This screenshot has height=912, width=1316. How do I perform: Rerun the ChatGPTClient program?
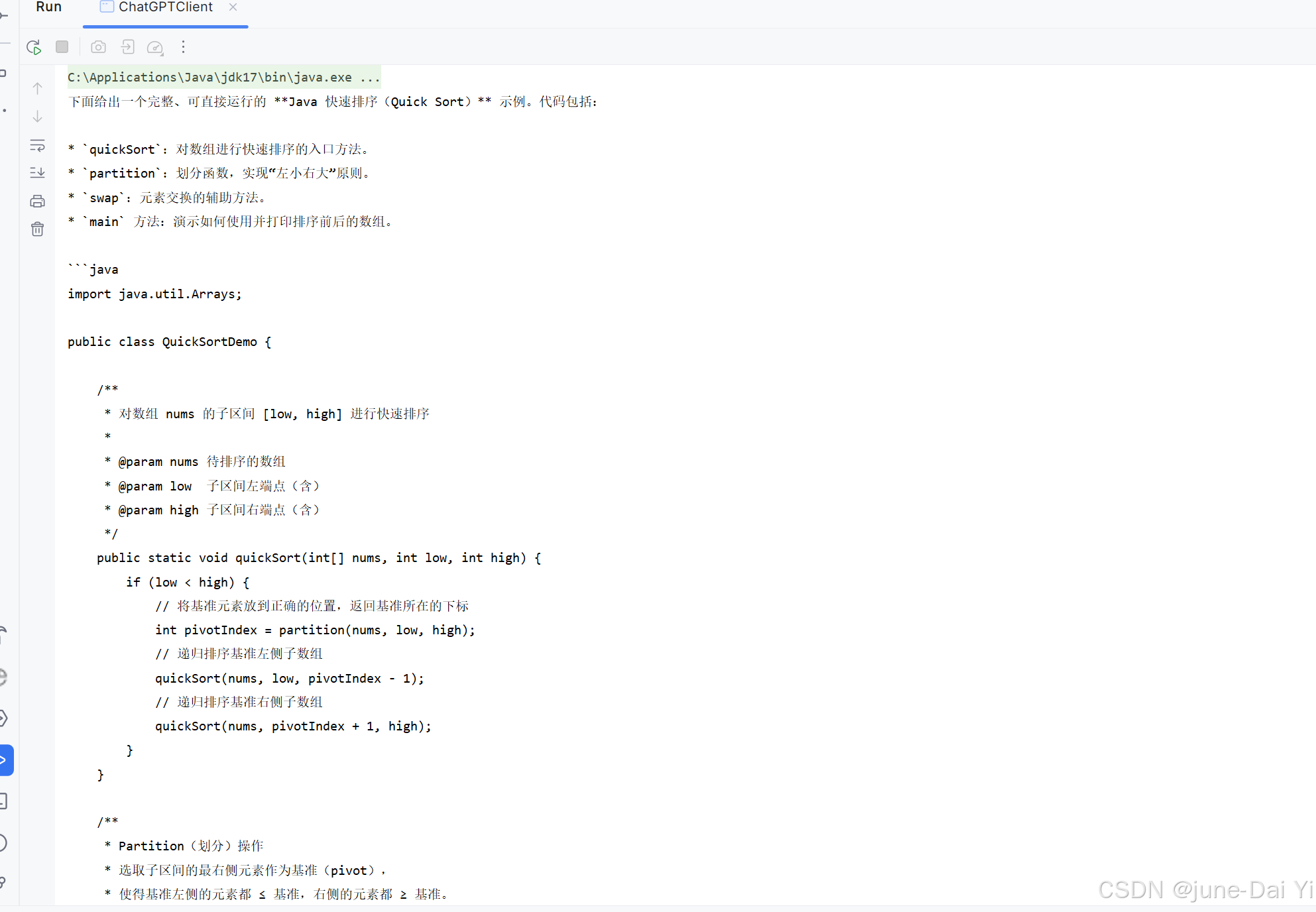34,47
